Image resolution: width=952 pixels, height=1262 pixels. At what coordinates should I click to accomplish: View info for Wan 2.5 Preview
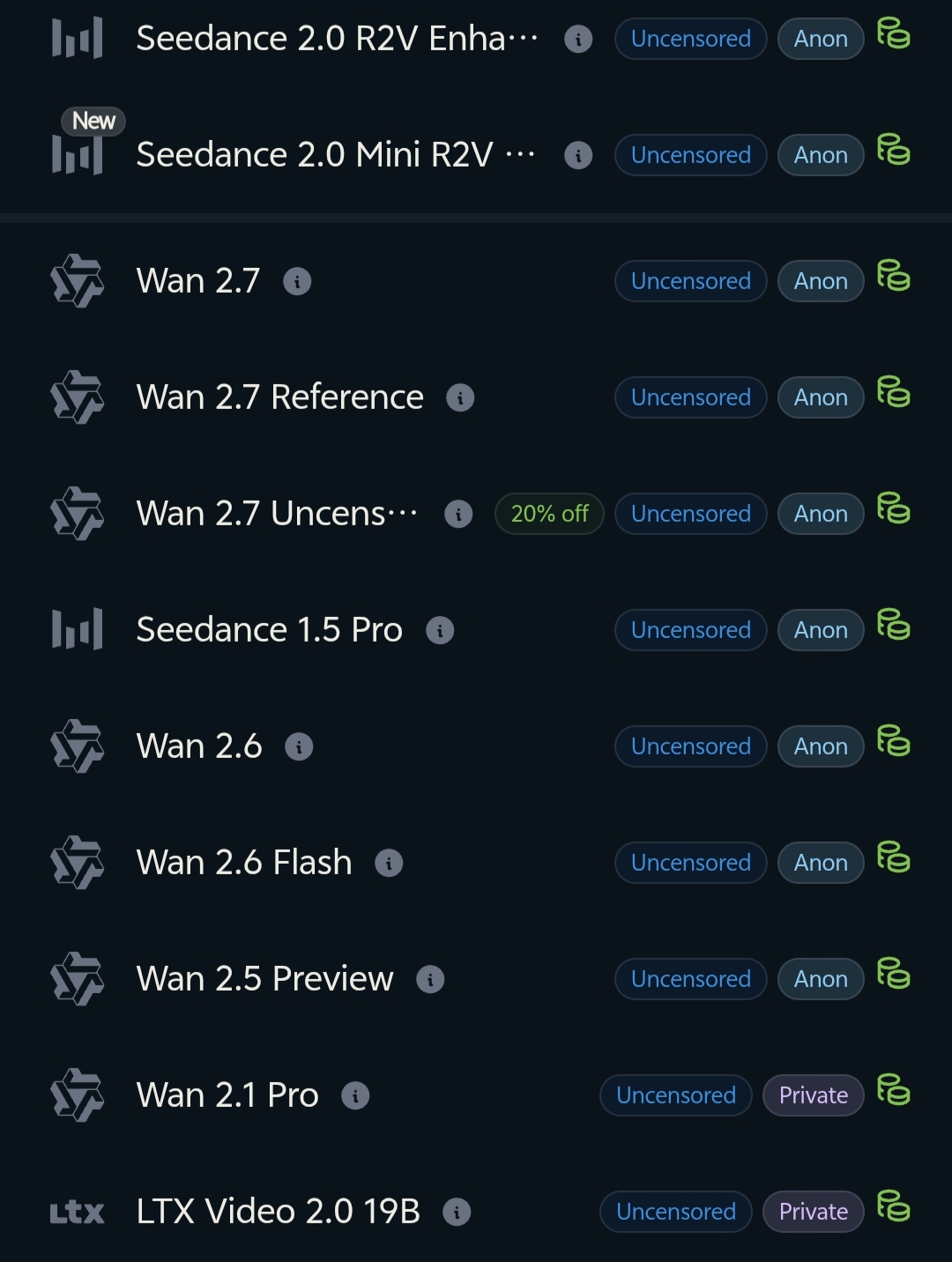[430, 979]
